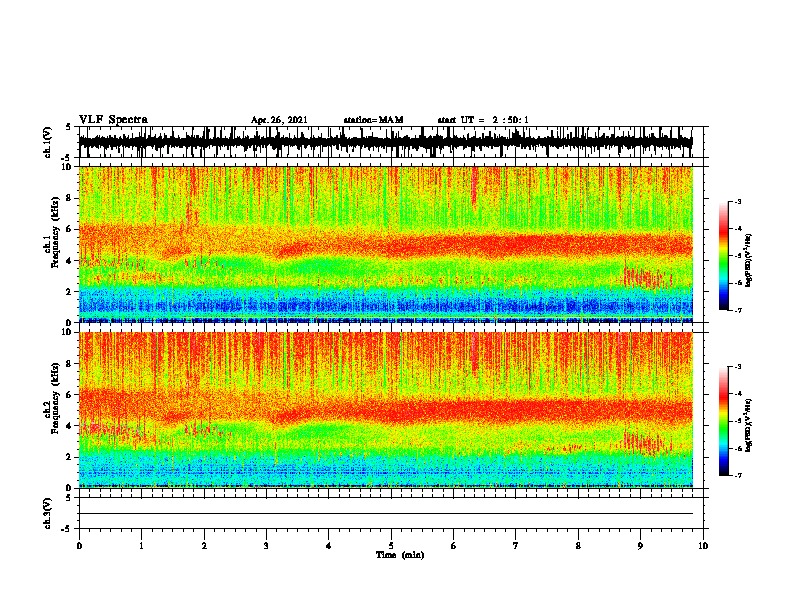The width and height of the screenshot is (792, 612).
Task: Click the "VLF Spectra" title text
Action: [x=113, y=120]
